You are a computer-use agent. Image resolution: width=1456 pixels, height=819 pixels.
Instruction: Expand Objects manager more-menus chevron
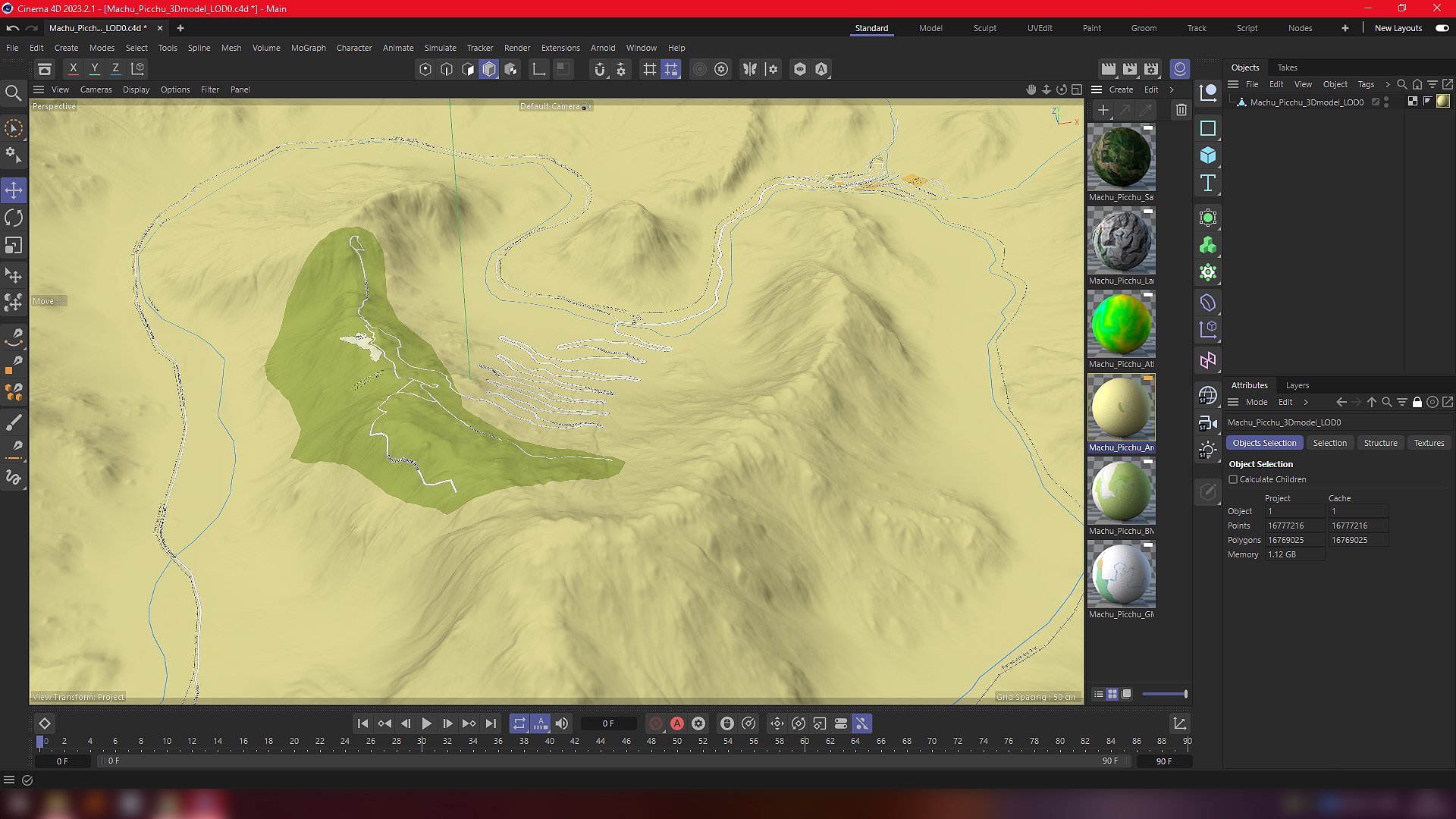[x=1388, y=84]
